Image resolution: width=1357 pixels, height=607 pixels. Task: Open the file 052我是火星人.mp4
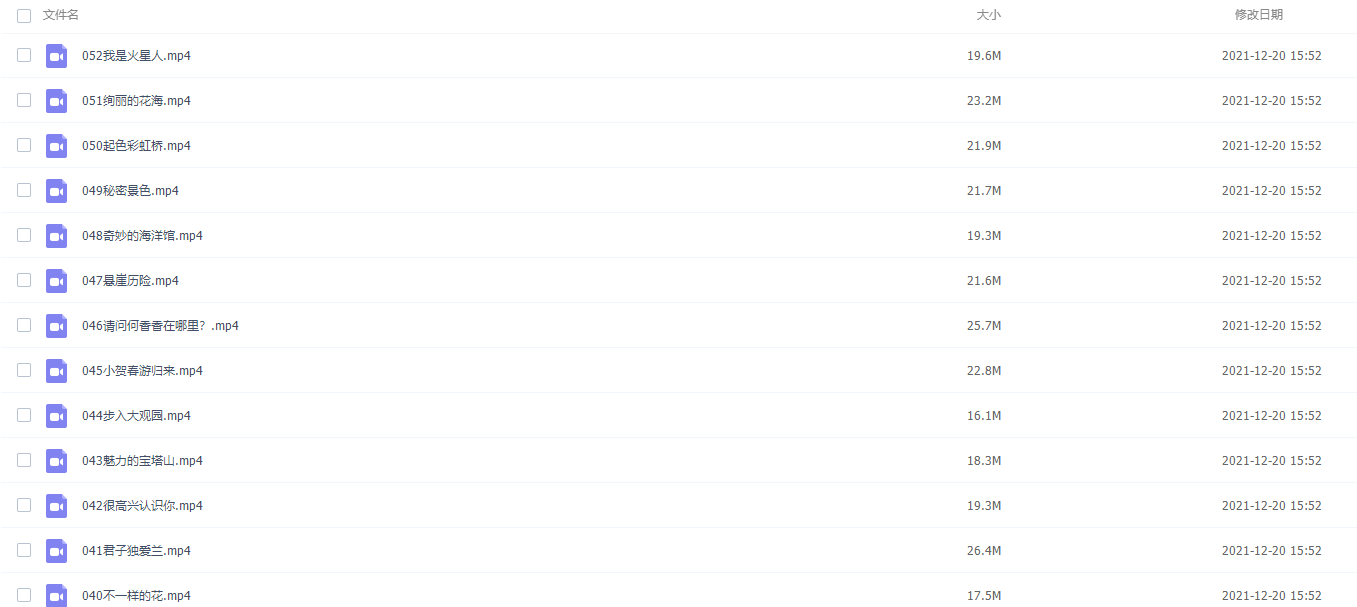[136, 56]
